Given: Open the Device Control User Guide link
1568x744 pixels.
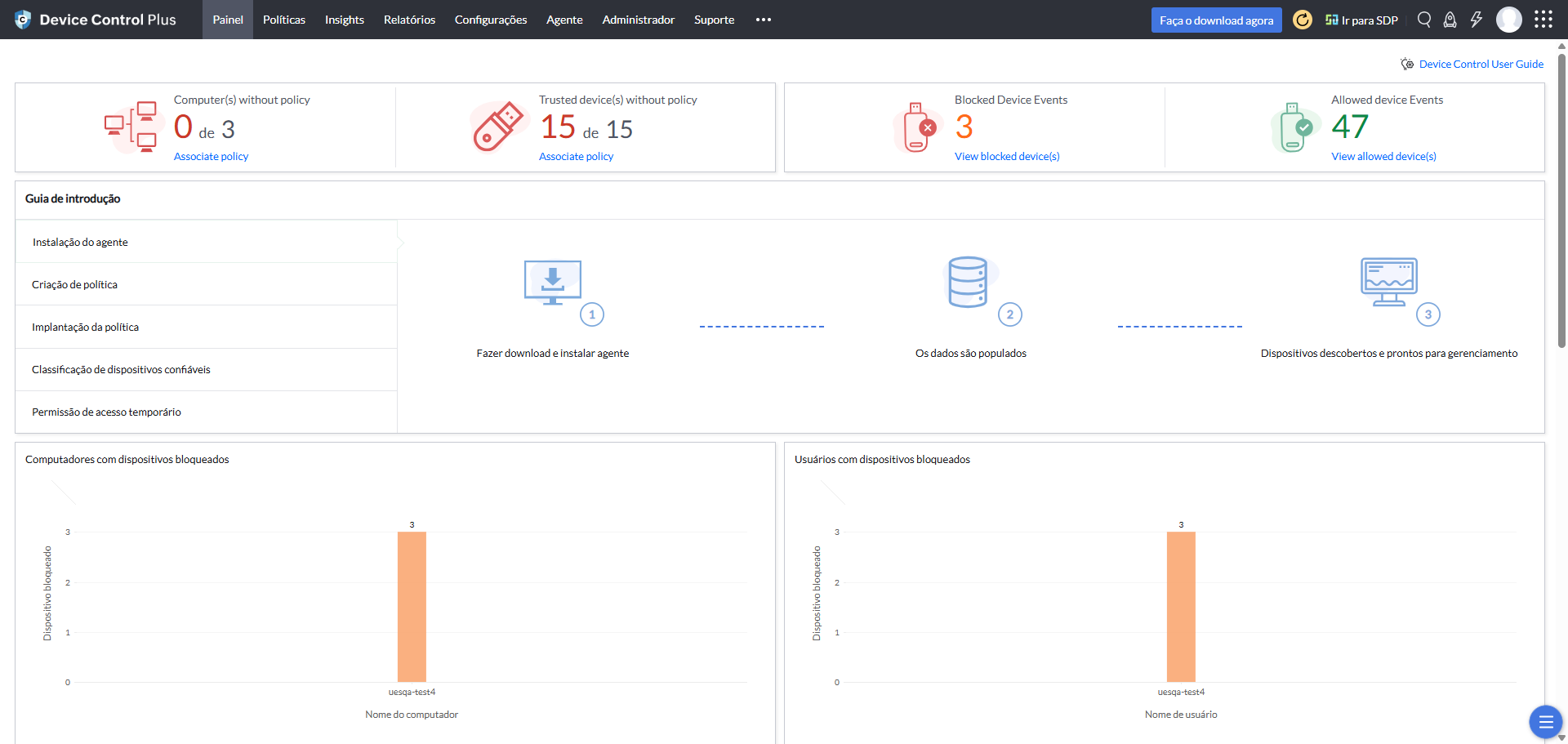Looking at the screenshot, I should [x=1481, y=64].
